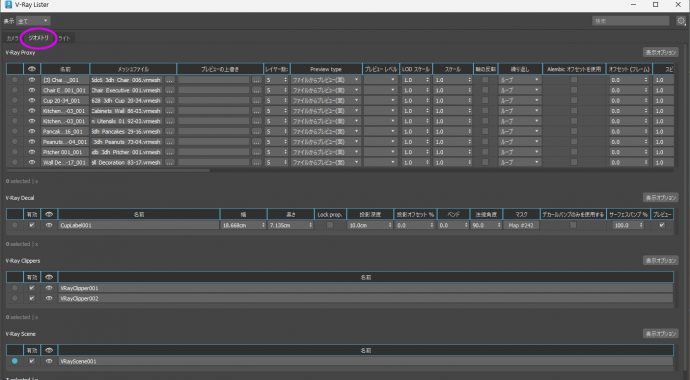The image size is (690, 380).
Task: Select the blue row indicator for VRayScene001
Action: point(15,361)
